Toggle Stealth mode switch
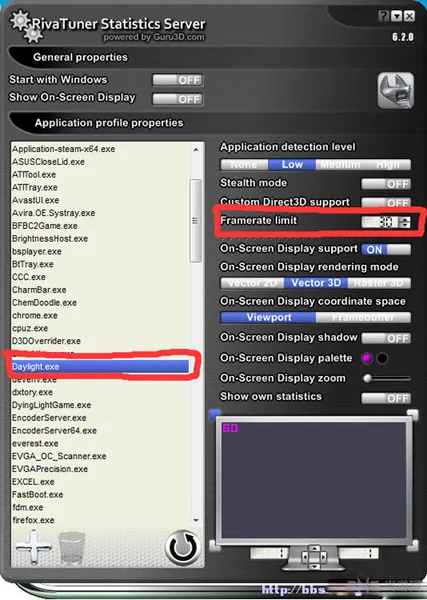 point(386,184)
